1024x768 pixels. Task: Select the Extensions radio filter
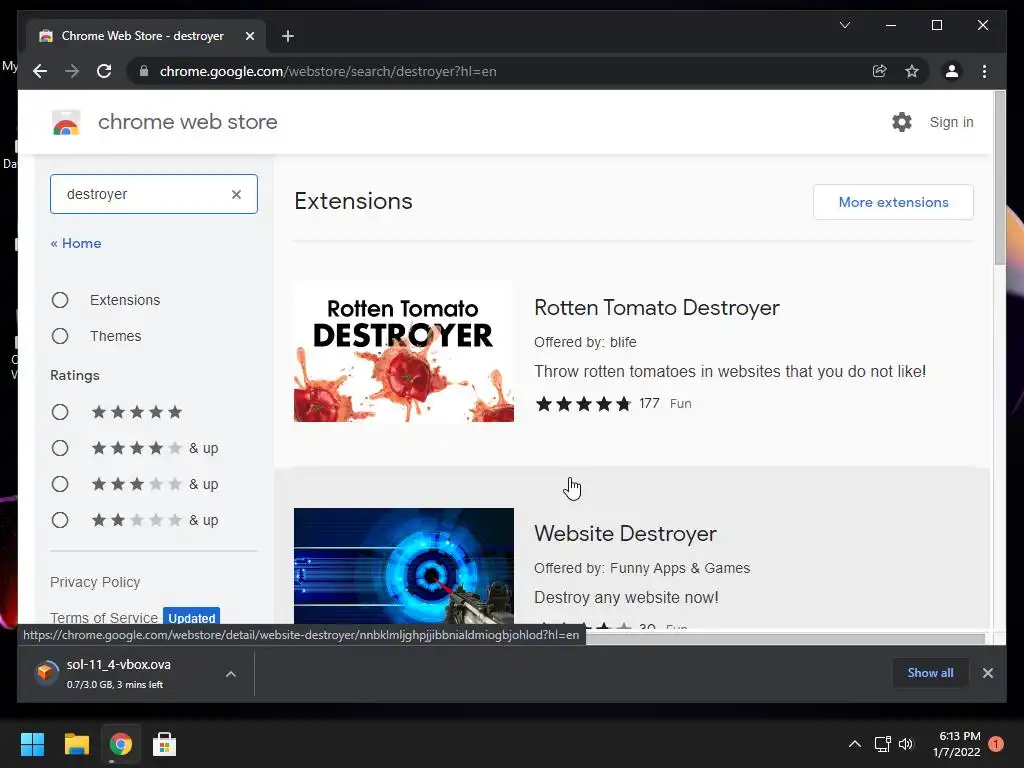pos(60,300)
